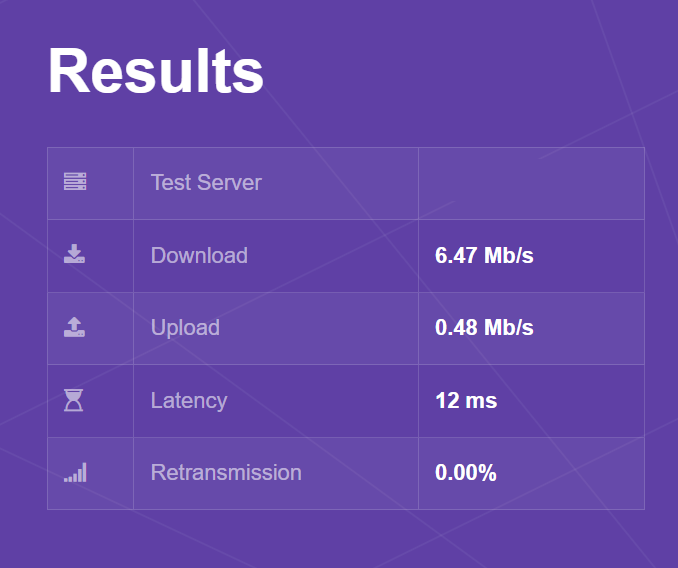The image size is (678, 568).
Task: Click the Download row icon cell
Action: click(x=90, y=256)
